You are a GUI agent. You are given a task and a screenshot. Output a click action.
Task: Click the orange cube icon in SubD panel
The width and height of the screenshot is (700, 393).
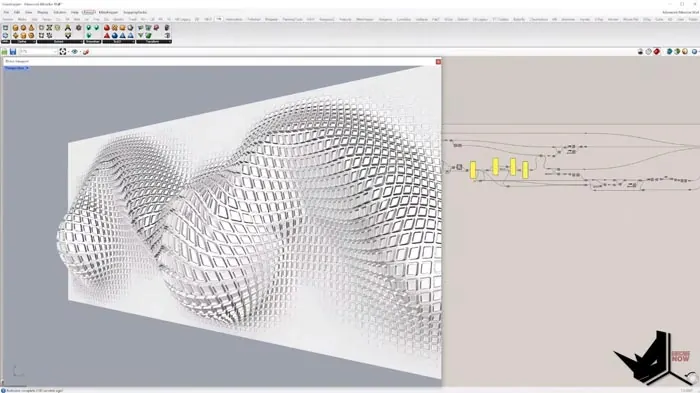coord(122,28)
